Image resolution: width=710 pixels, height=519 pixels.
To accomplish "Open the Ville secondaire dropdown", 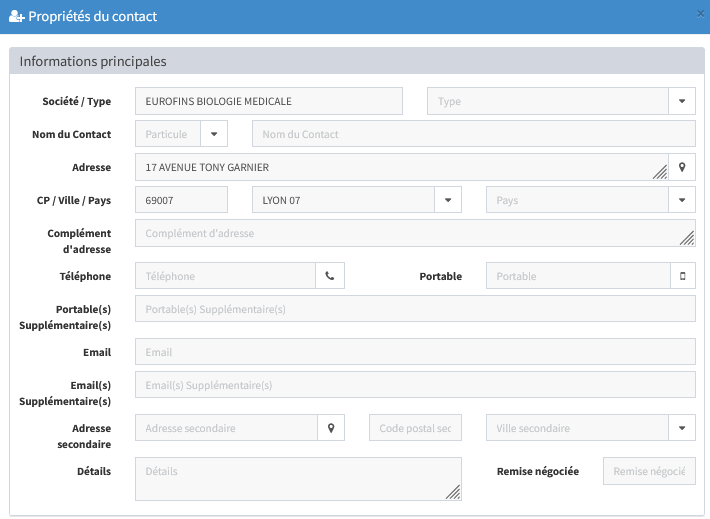I will click(x=682, y=428).
